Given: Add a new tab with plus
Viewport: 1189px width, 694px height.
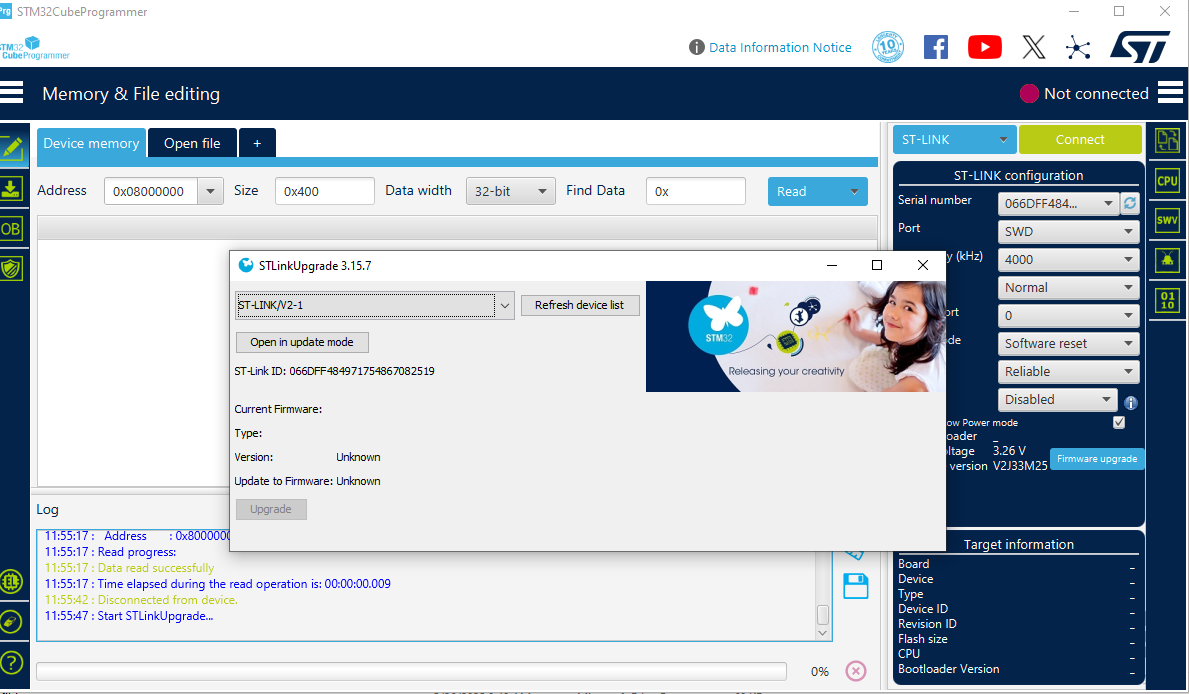Looking at the screenshot, I should coord(257,143).
